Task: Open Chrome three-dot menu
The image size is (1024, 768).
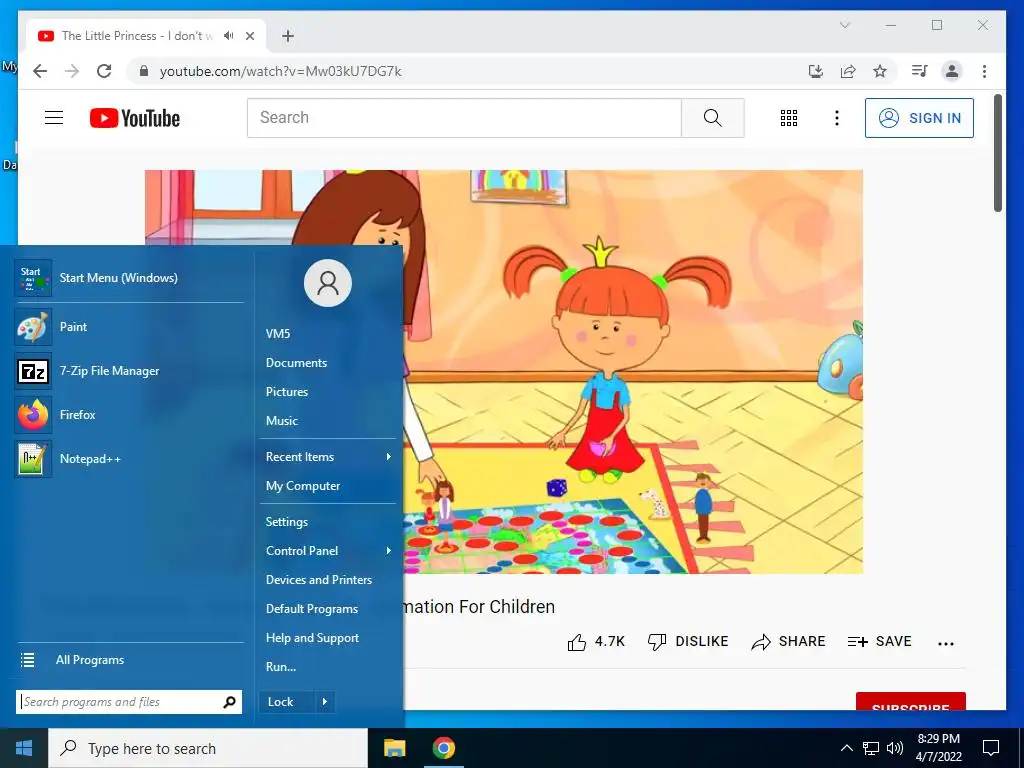Action: pyautogui.click(x=984, y=71)
